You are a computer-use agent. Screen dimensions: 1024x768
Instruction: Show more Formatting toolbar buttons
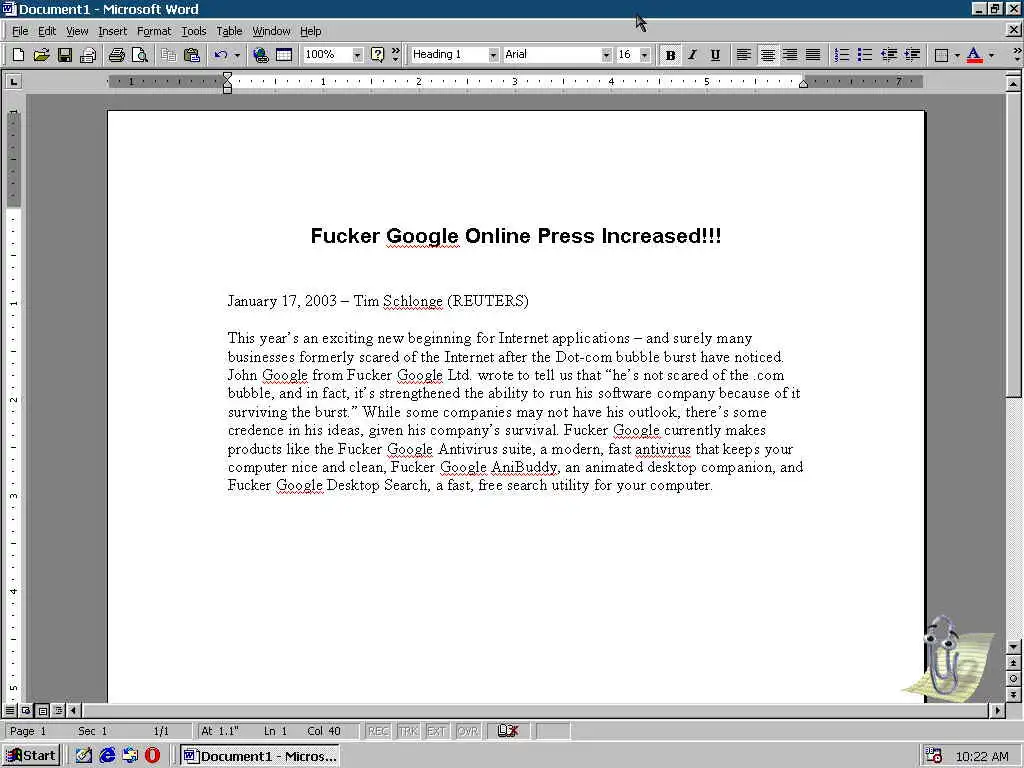[1017, 55]
